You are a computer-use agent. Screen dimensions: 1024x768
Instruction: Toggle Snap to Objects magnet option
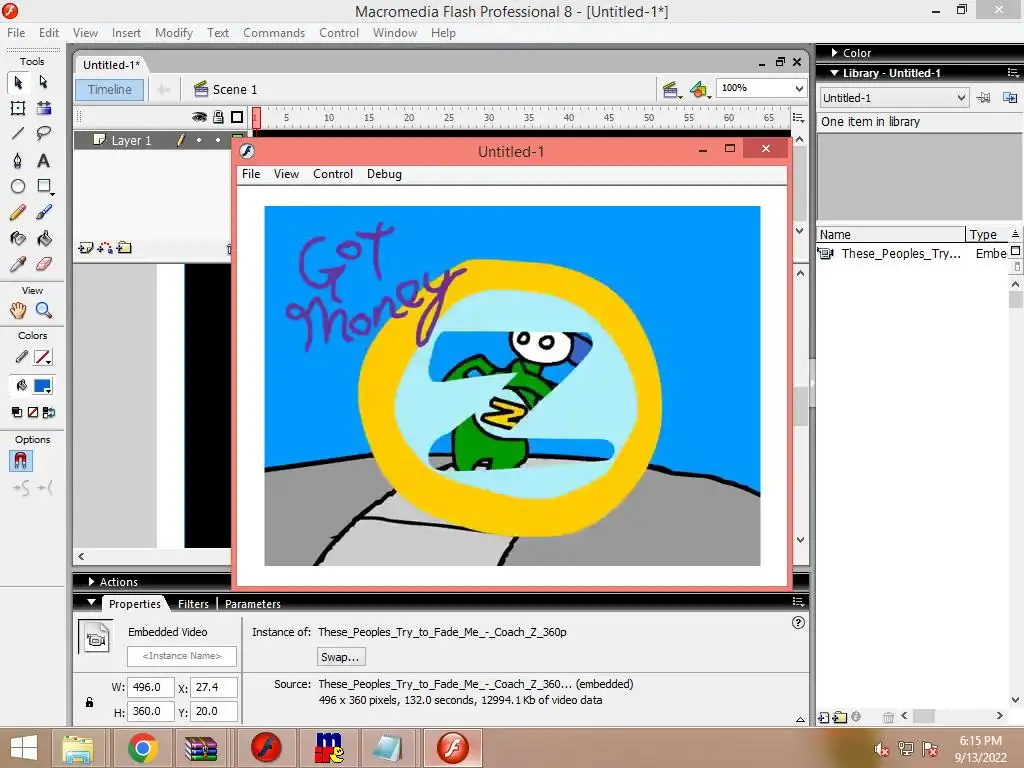(20, 462)
